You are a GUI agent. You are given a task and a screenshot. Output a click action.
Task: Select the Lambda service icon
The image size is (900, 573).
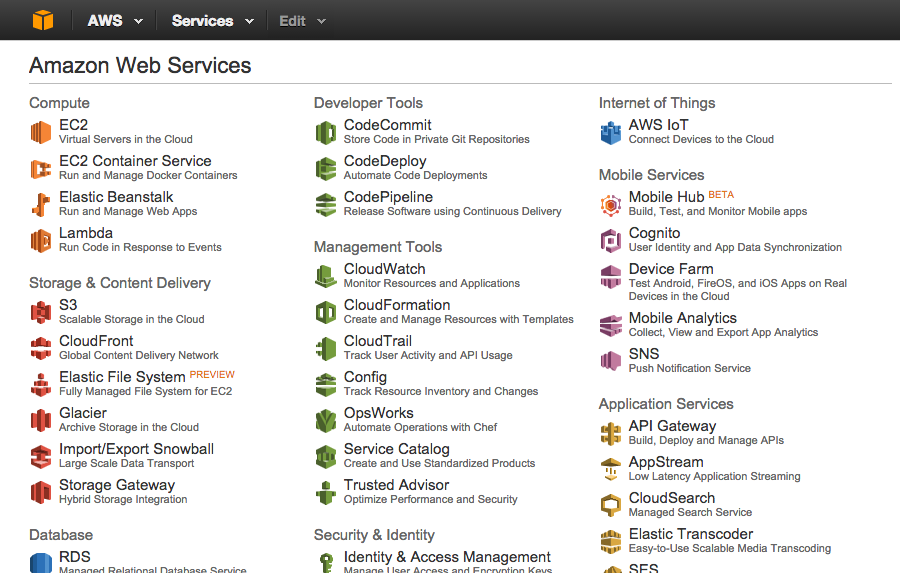(41, 241)
